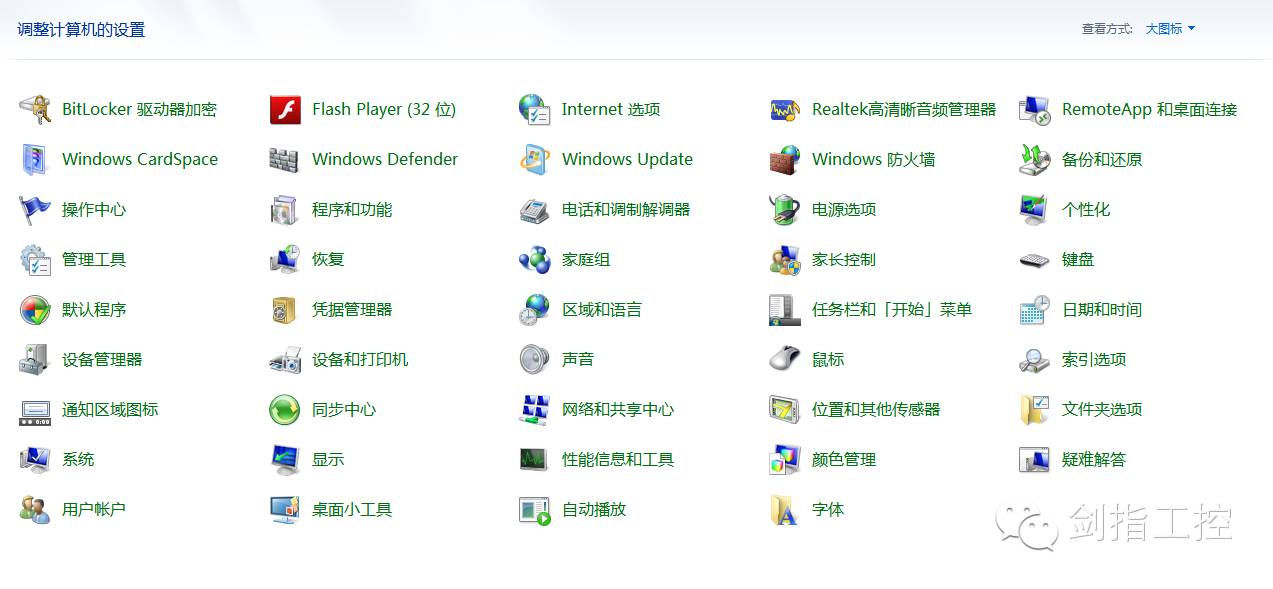
Task: Open the 区域和语言 globe icon
Action: [x=535, y=309]
